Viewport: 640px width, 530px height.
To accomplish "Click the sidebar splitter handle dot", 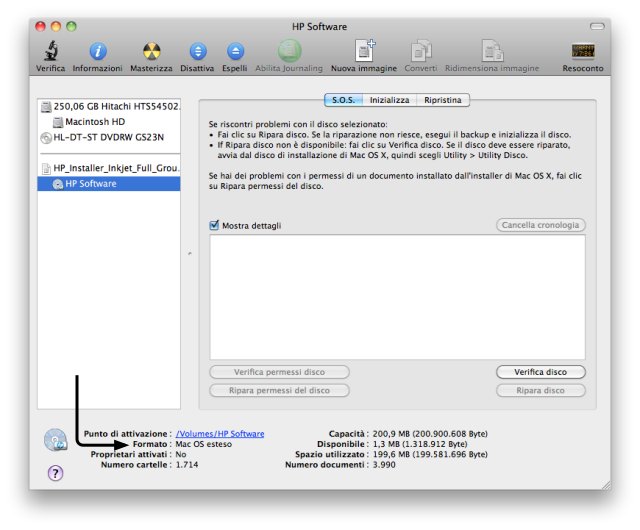I will pos(190,254).
